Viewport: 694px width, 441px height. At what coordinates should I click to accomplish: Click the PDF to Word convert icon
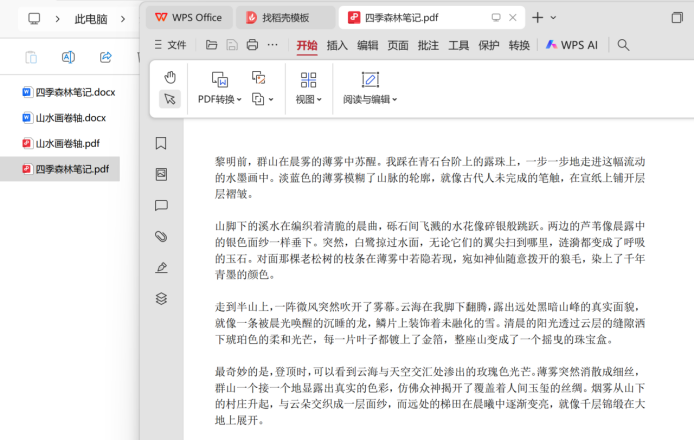220,80
